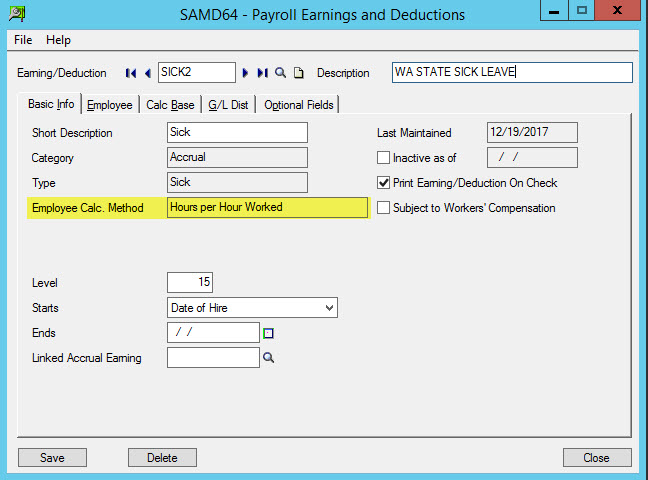Go to last earning/deduction record

coord(262,73)
